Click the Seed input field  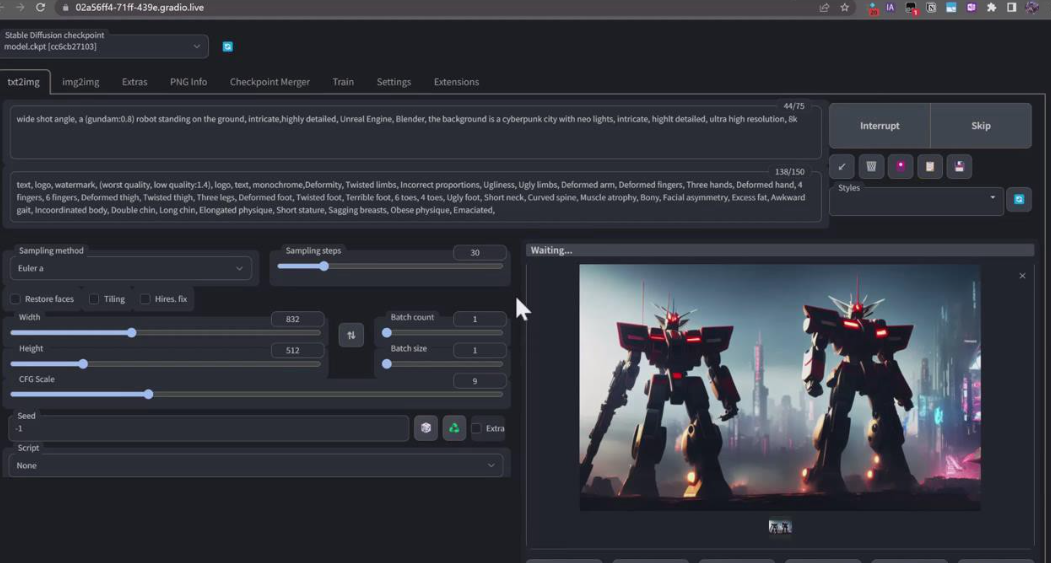click(209, 428)
